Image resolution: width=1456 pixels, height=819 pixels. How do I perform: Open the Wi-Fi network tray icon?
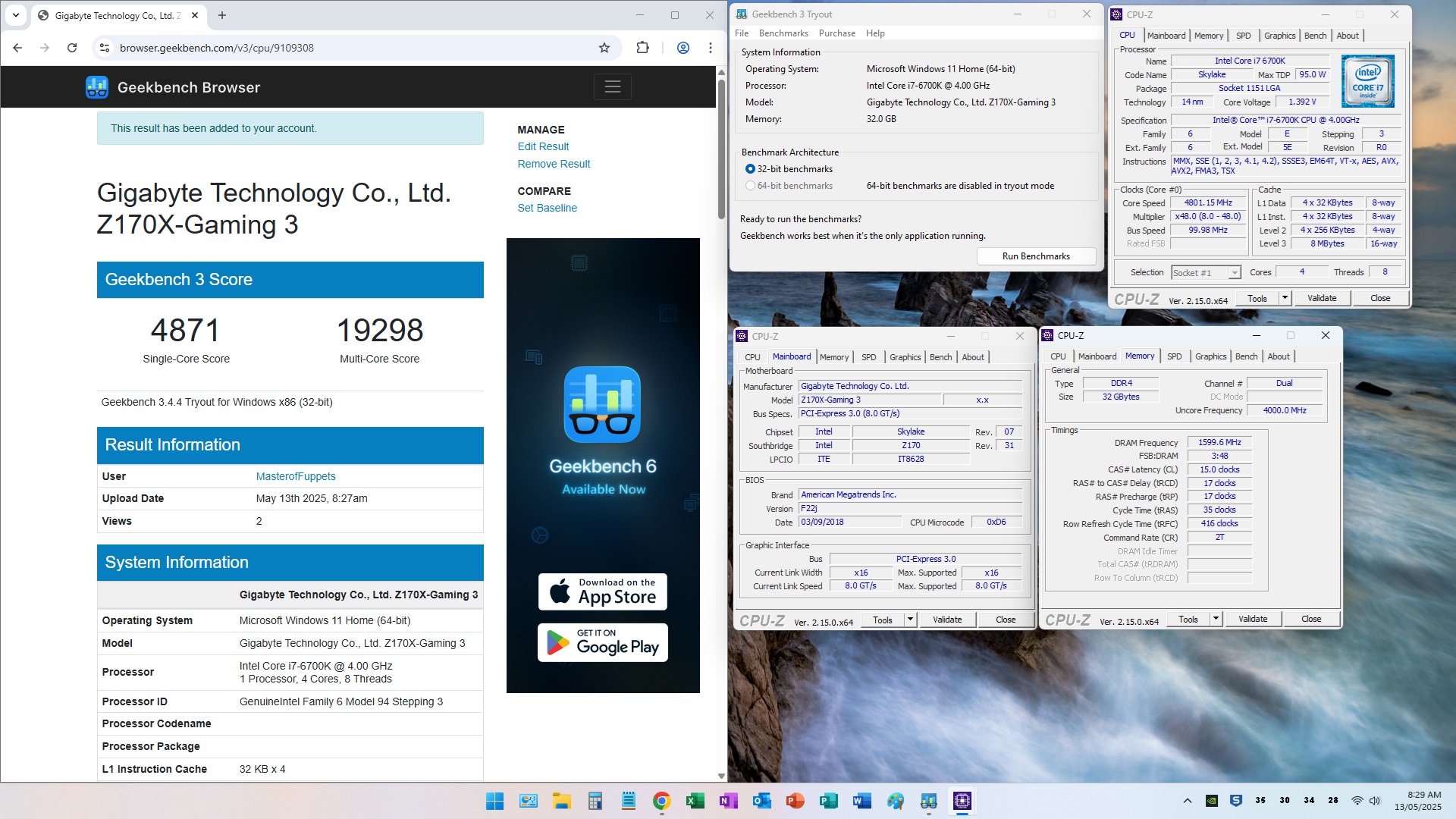1357,800
